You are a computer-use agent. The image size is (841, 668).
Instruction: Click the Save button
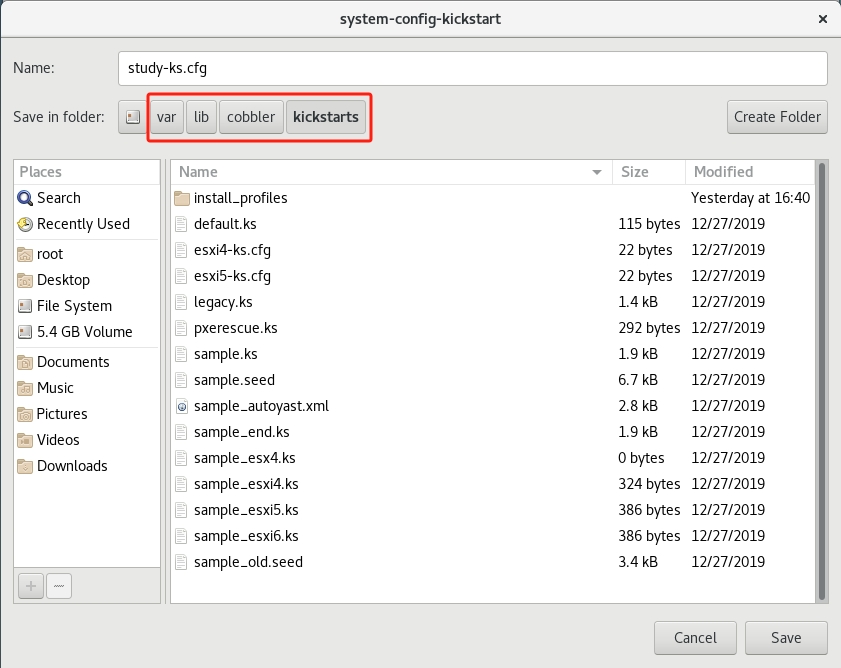tap(786, 638)
